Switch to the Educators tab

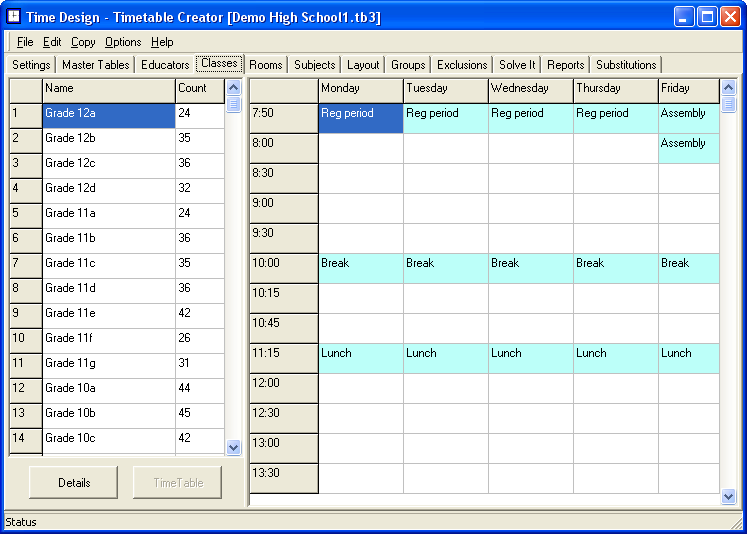165,65
